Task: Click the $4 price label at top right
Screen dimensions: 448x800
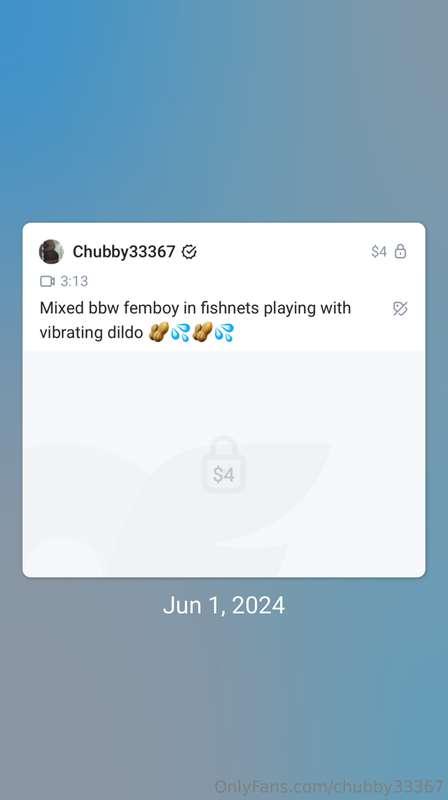Action: pos(379,252)
